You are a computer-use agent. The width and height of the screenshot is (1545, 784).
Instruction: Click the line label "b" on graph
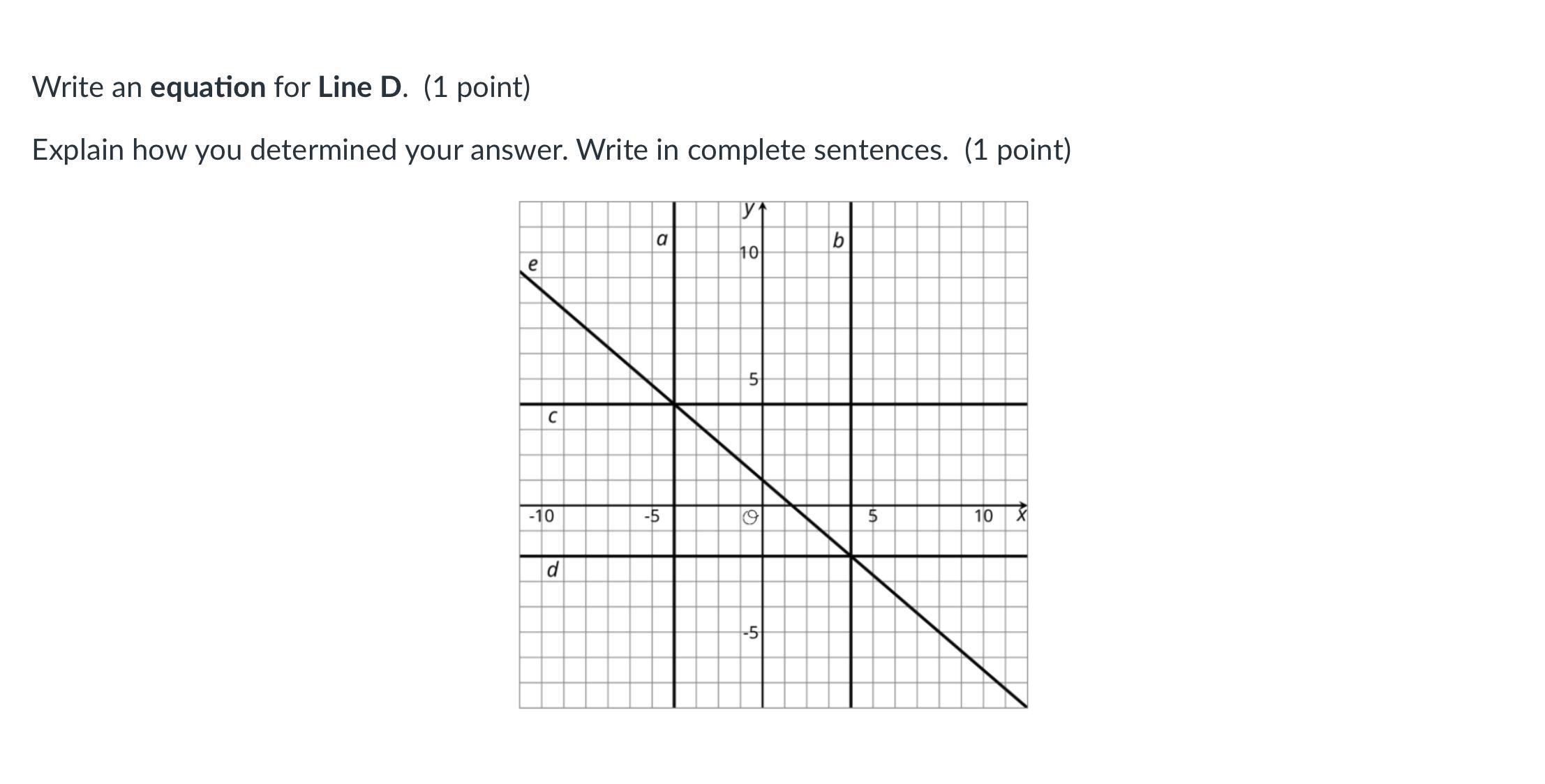838,241
